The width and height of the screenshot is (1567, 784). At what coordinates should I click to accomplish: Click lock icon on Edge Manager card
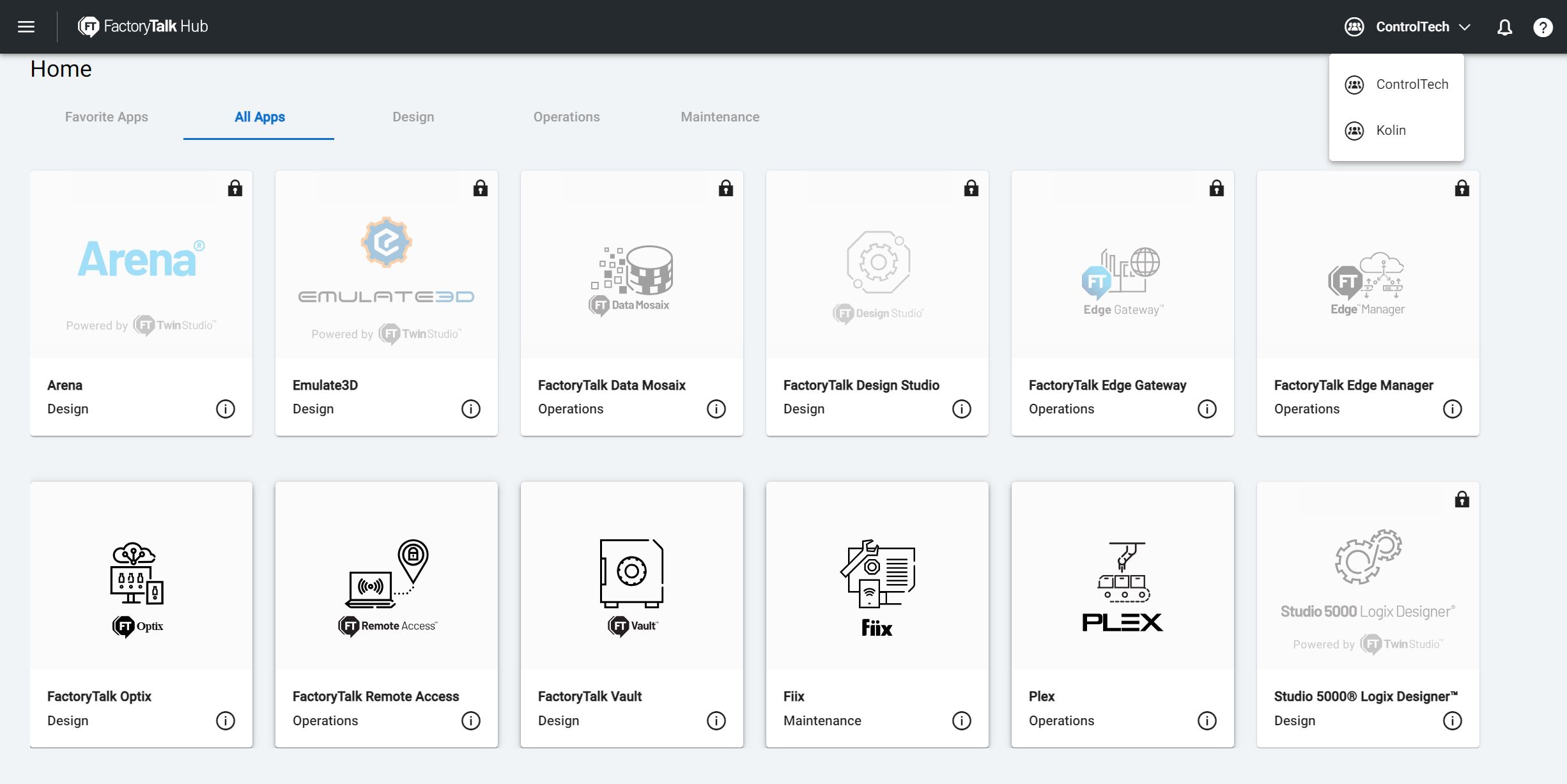coord(1462,188)
